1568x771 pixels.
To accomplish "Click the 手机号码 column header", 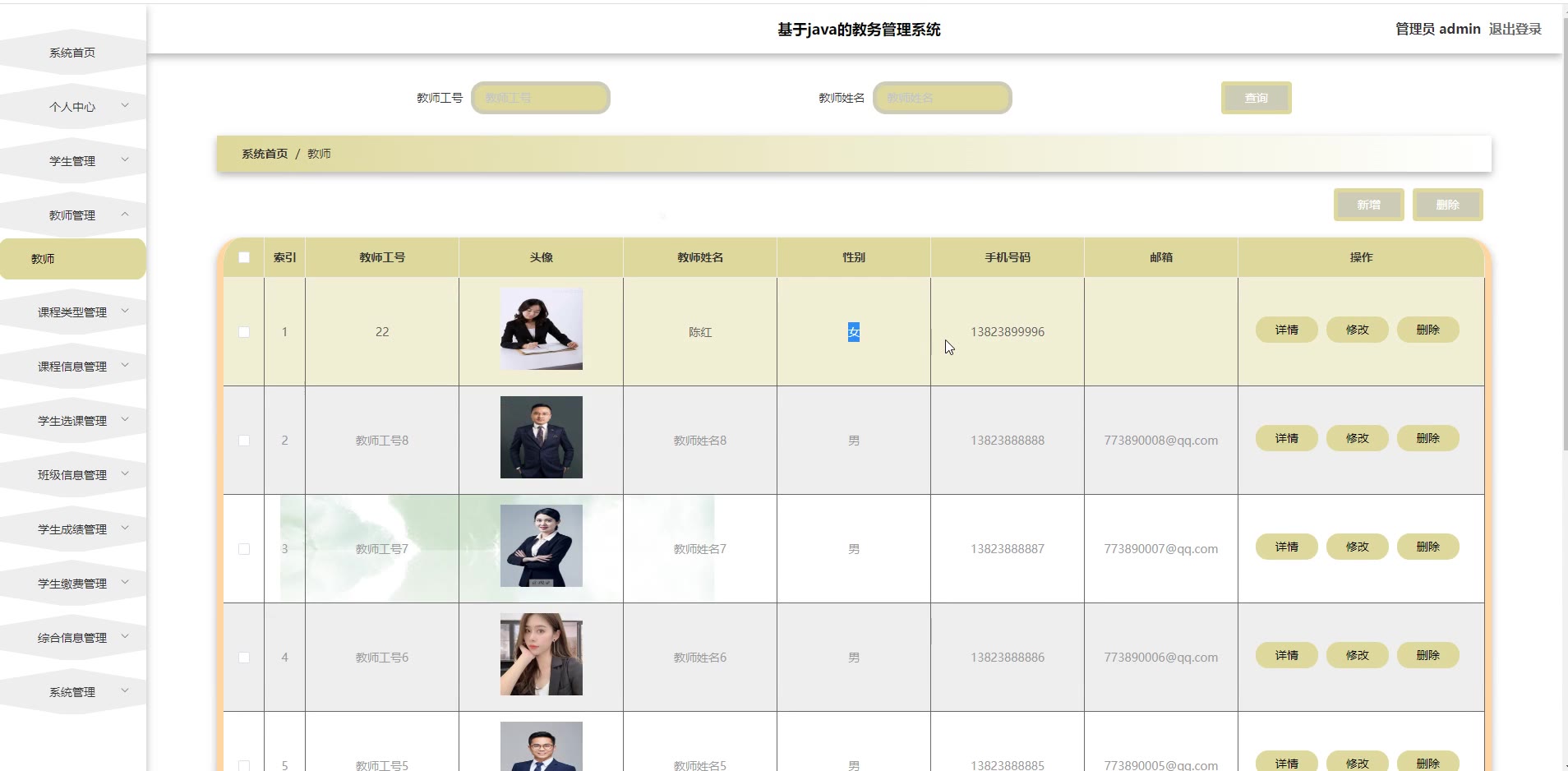I will 1008,257.
